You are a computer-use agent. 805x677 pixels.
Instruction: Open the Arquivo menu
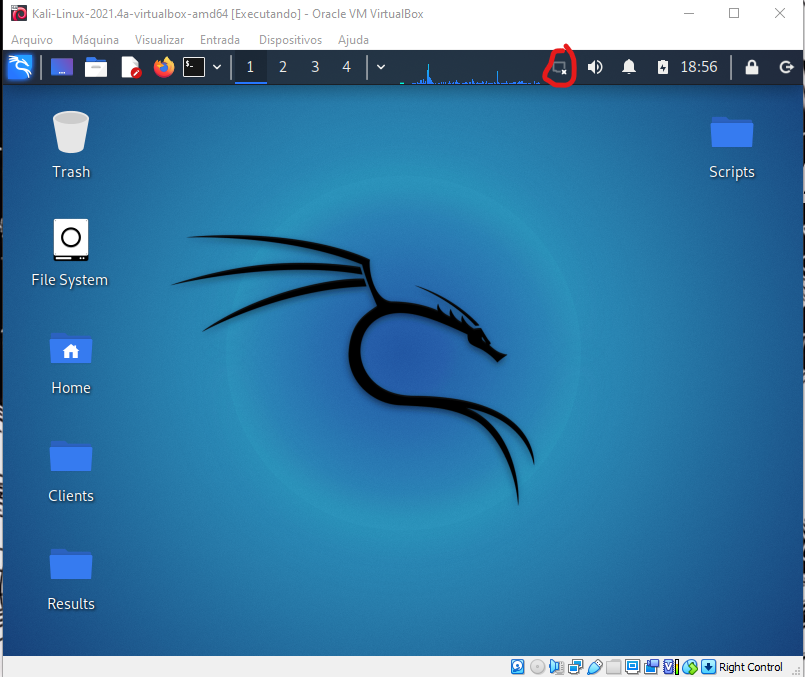click(x=32, y=40)
